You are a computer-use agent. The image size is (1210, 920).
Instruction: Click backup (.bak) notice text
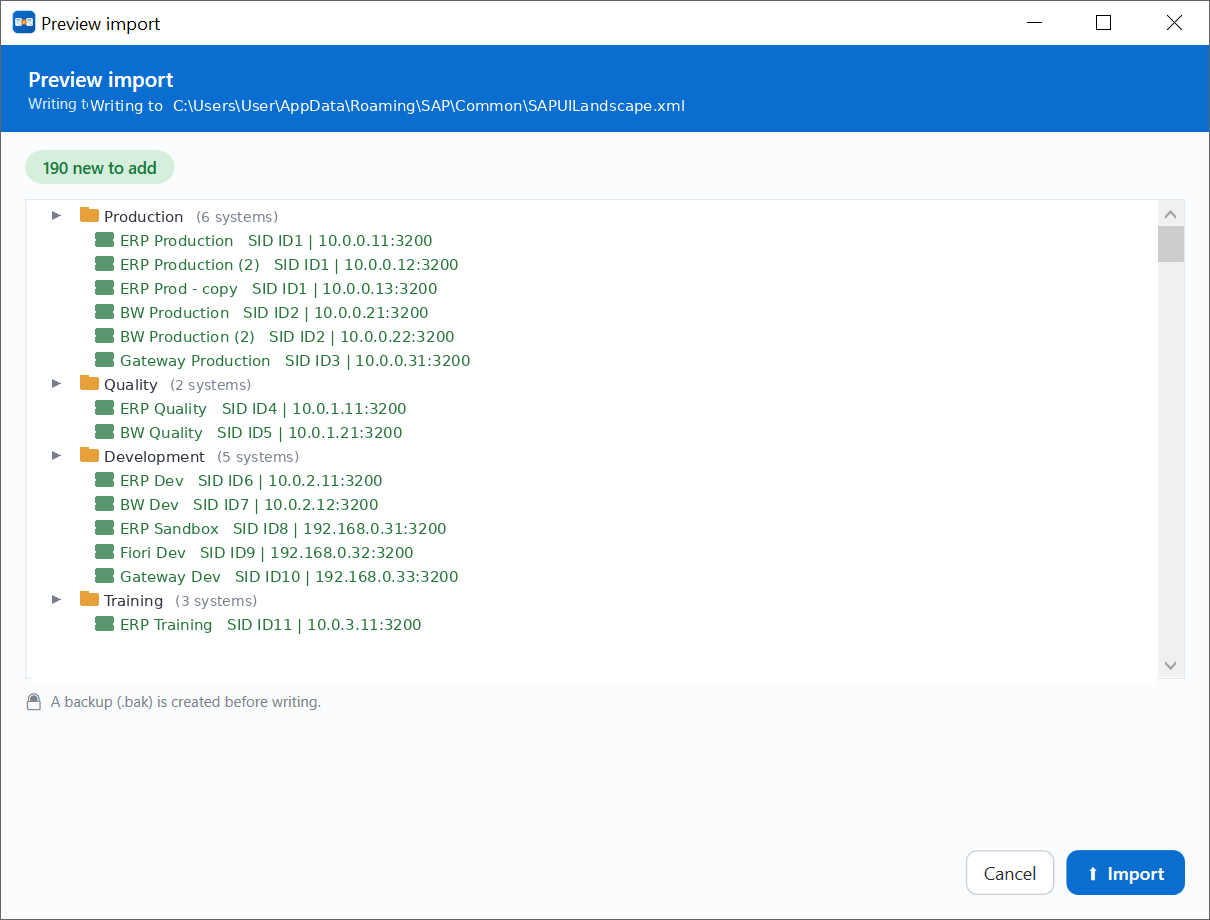coord(186,702)
